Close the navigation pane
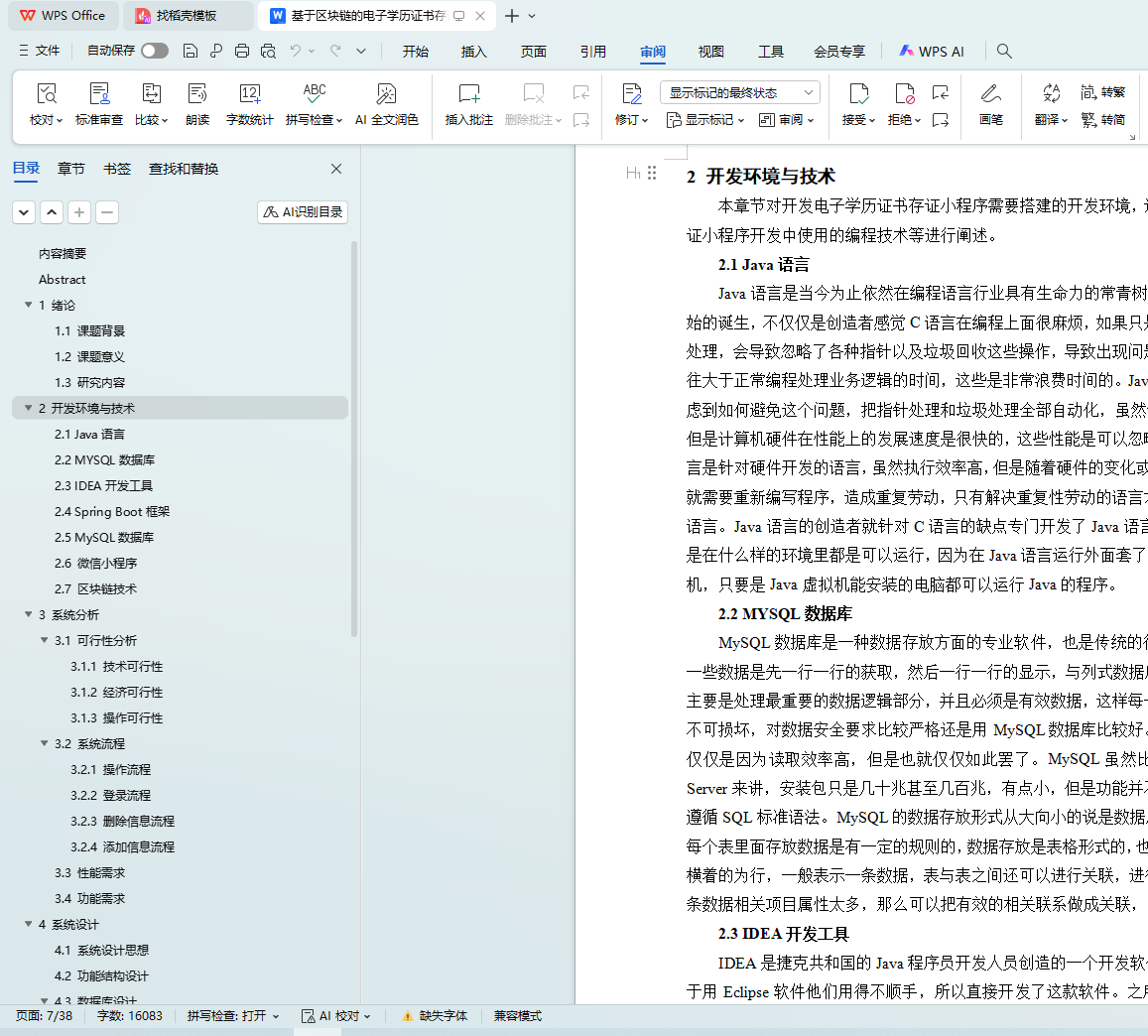This screenshot has width=1148, height=1036. [x=336, y=169]
